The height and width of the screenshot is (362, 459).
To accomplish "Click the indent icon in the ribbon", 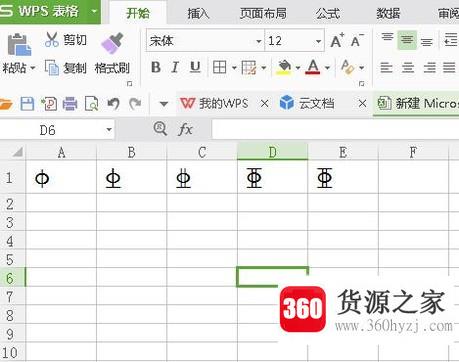I will [451, 40].
